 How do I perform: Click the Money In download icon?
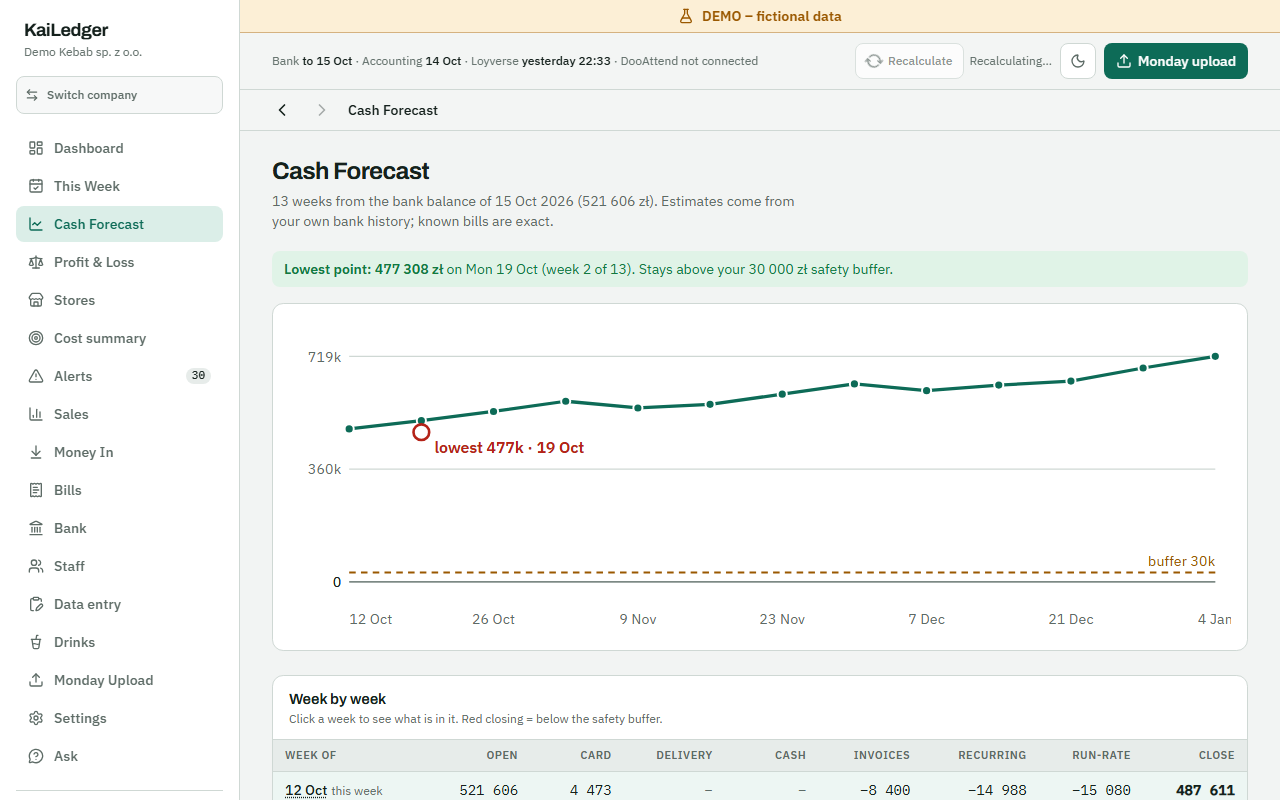coord(36,452)
